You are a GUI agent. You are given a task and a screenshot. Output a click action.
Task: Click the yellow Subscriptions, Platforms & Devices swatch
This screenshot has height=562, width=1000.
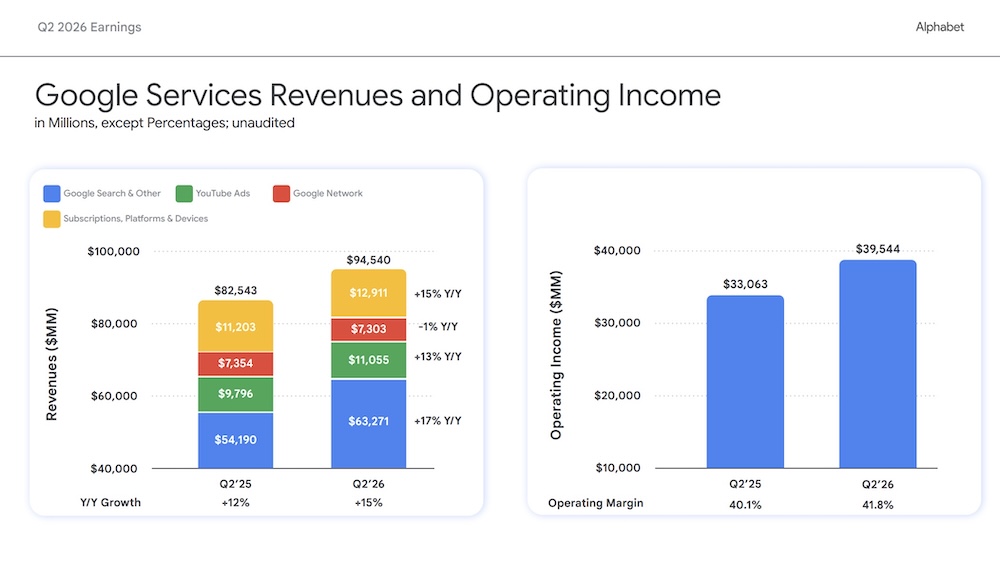[52, 219]
